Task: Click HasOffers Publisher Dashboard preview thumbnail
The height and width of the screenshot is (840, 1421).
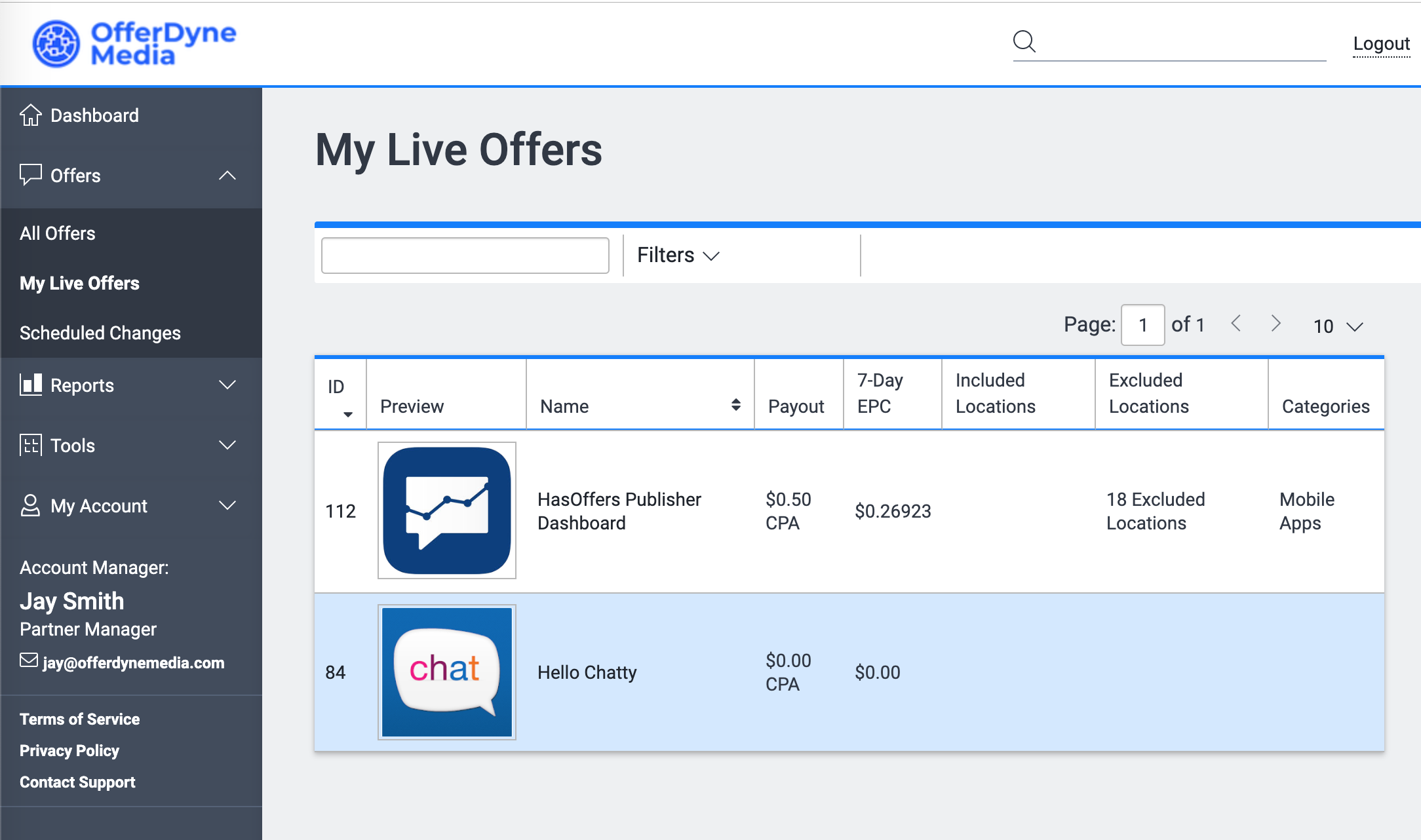Action: [447, 510]
